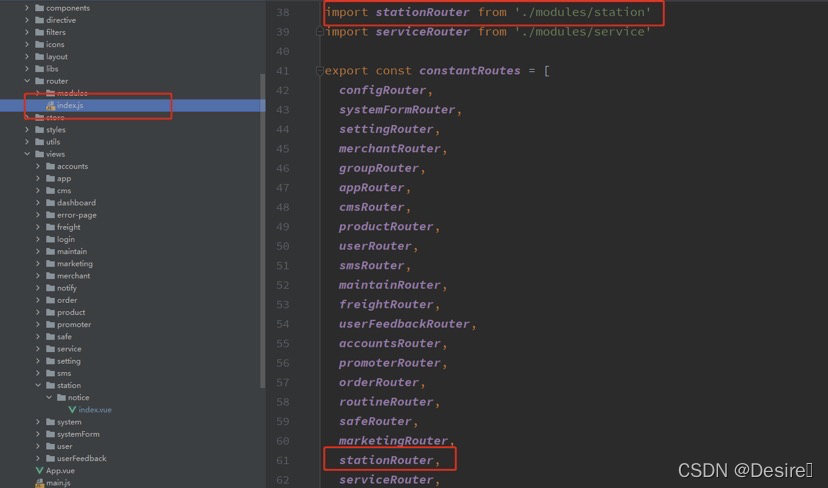Select the service folder in views

[69, 349]
